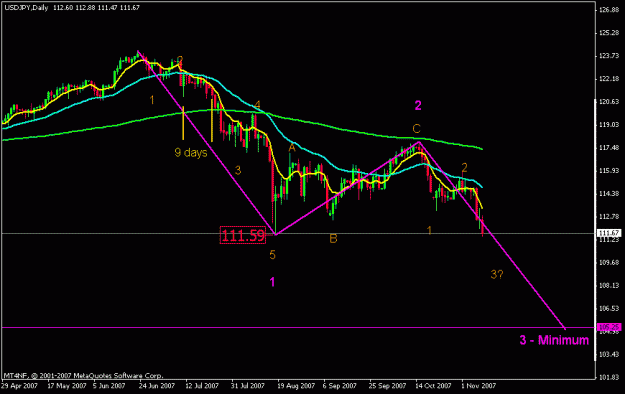Click the 117.48 price axis value
Screen dimensions: 625x394
[609, 148]
